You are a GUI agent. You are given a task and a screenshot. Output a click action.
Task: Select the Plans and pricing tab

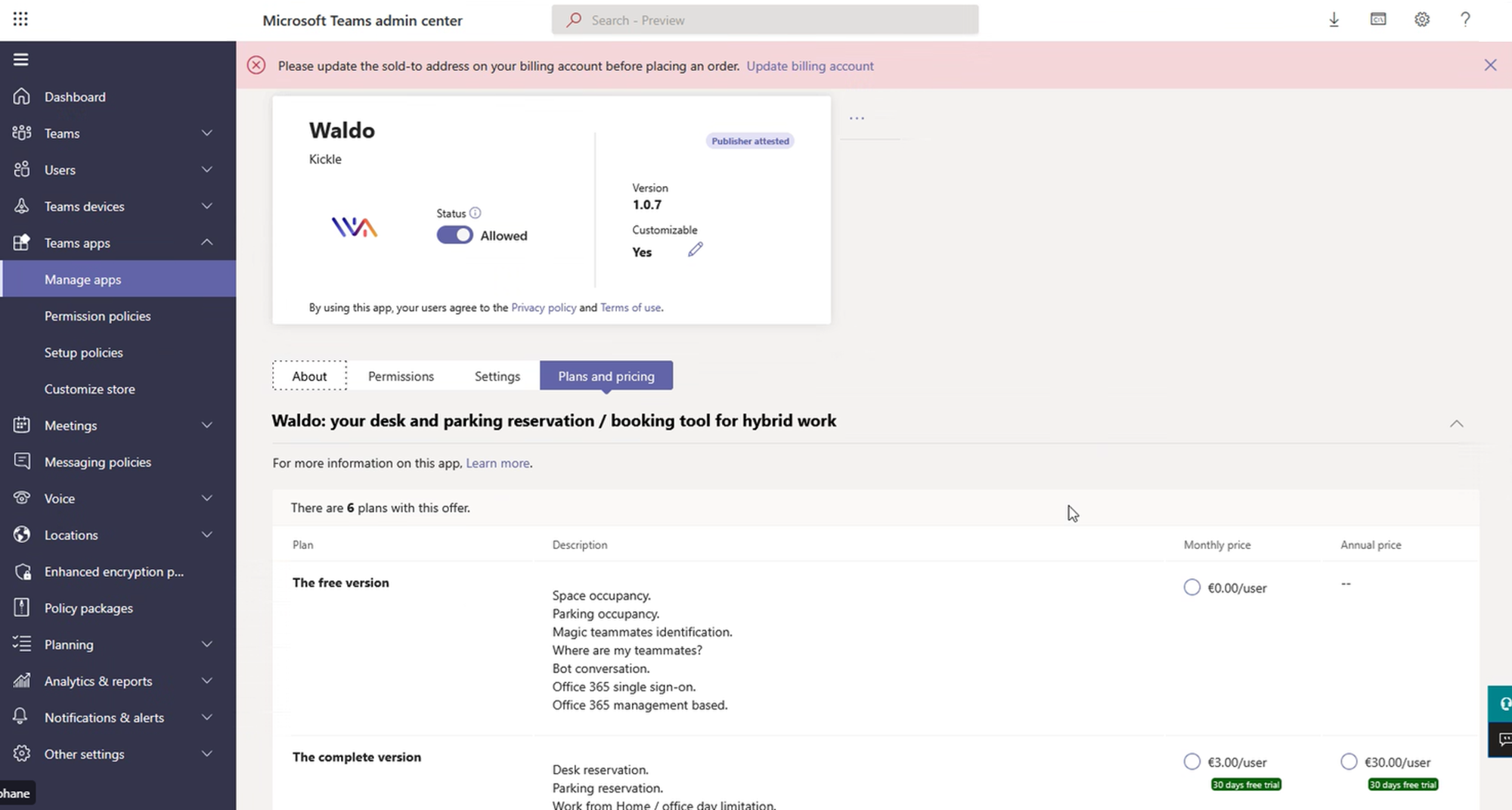point(606,376)
